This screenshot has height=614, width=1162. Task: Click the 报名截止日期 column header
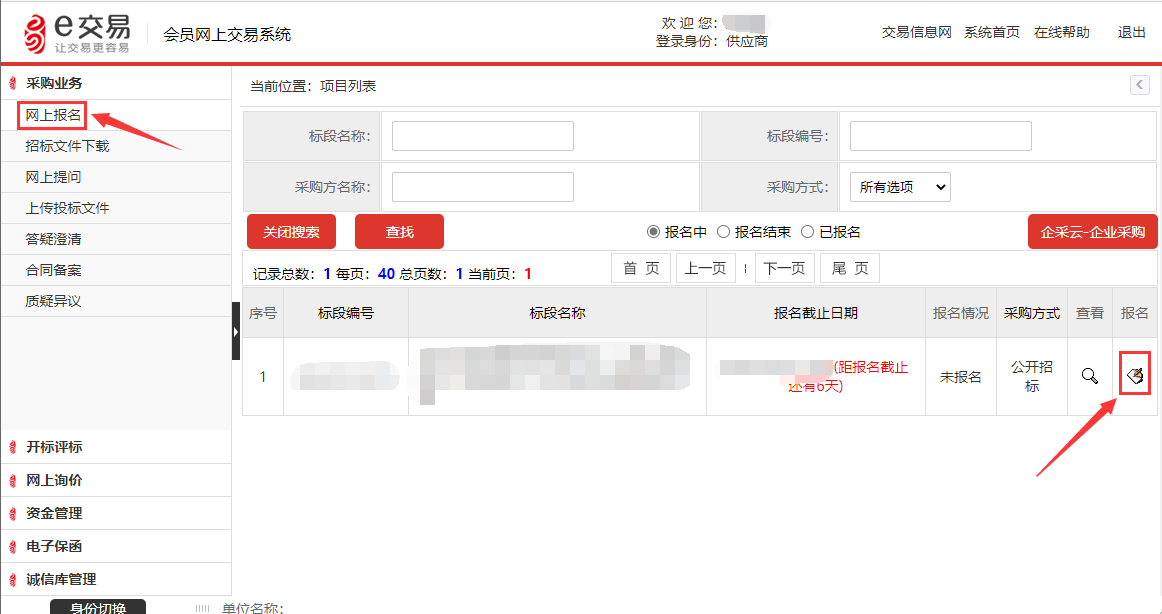coord(816,313)
